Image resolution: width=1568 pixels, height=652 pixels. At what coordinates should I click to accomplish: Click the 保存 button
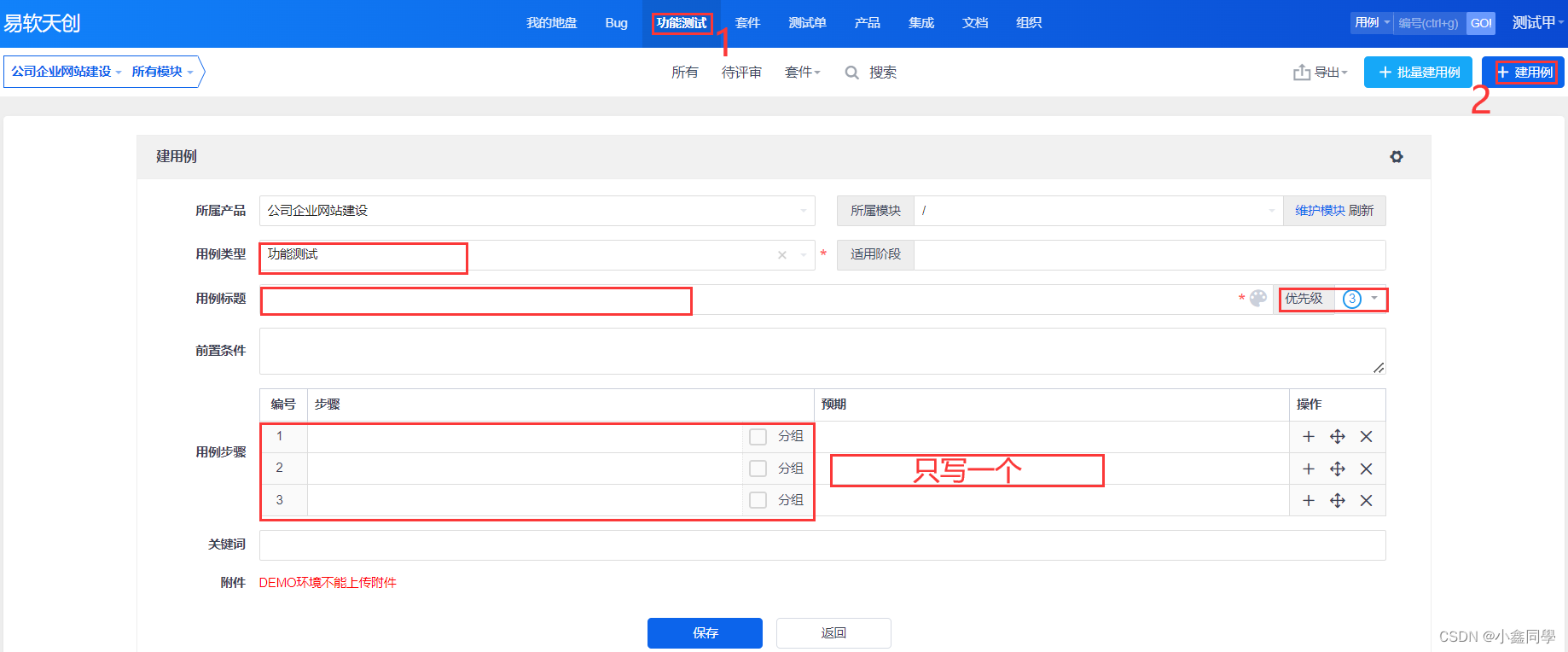point(705,633)
